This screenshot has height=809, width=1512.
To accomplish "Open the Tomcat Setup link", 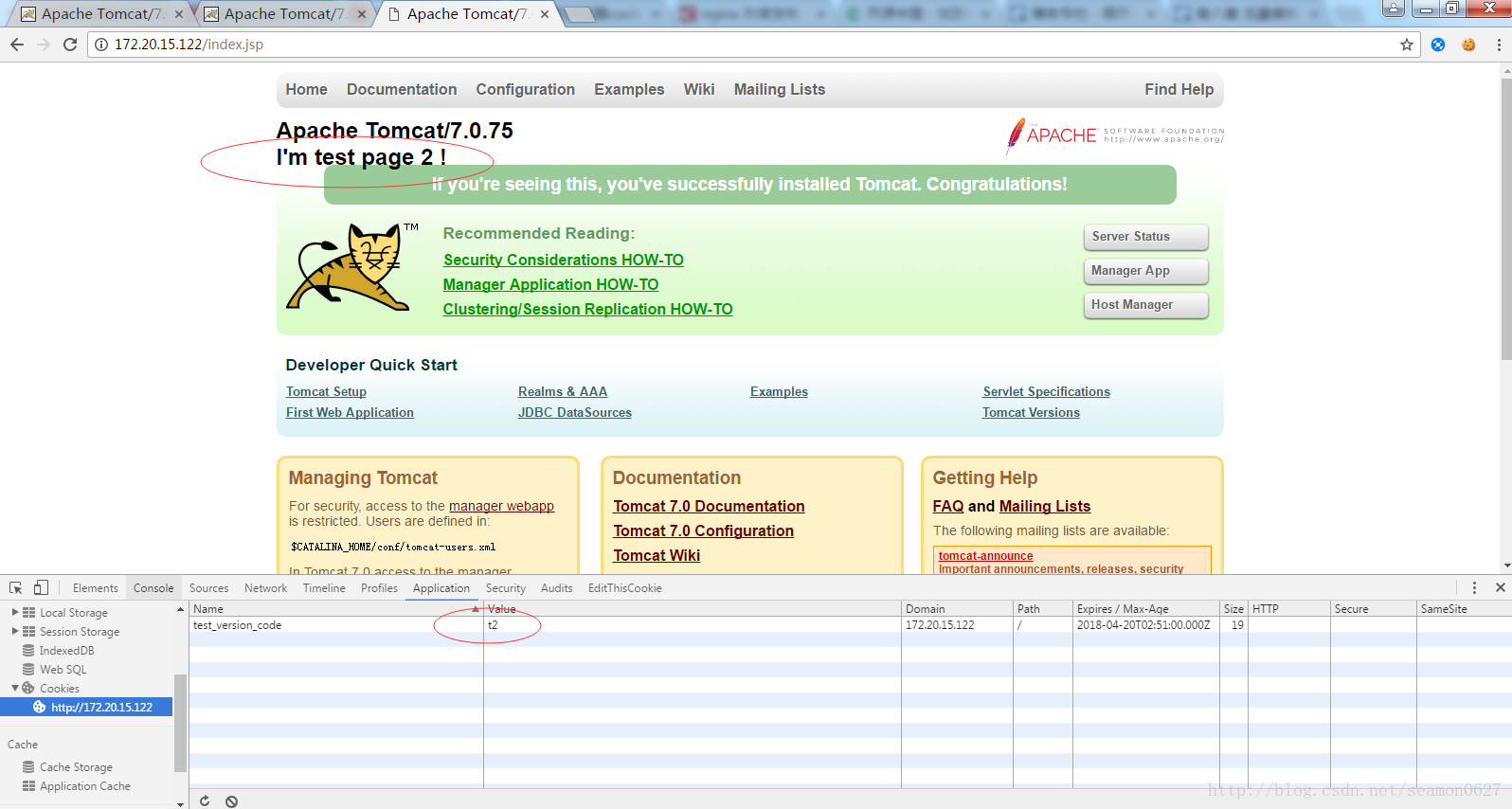I will coord(326,392).
